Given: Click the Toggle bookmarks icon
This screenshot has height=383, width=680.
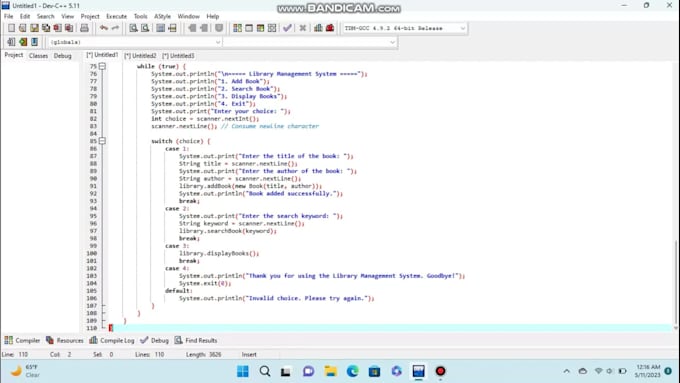Looking at the screenshot, I should coord(23,42).
